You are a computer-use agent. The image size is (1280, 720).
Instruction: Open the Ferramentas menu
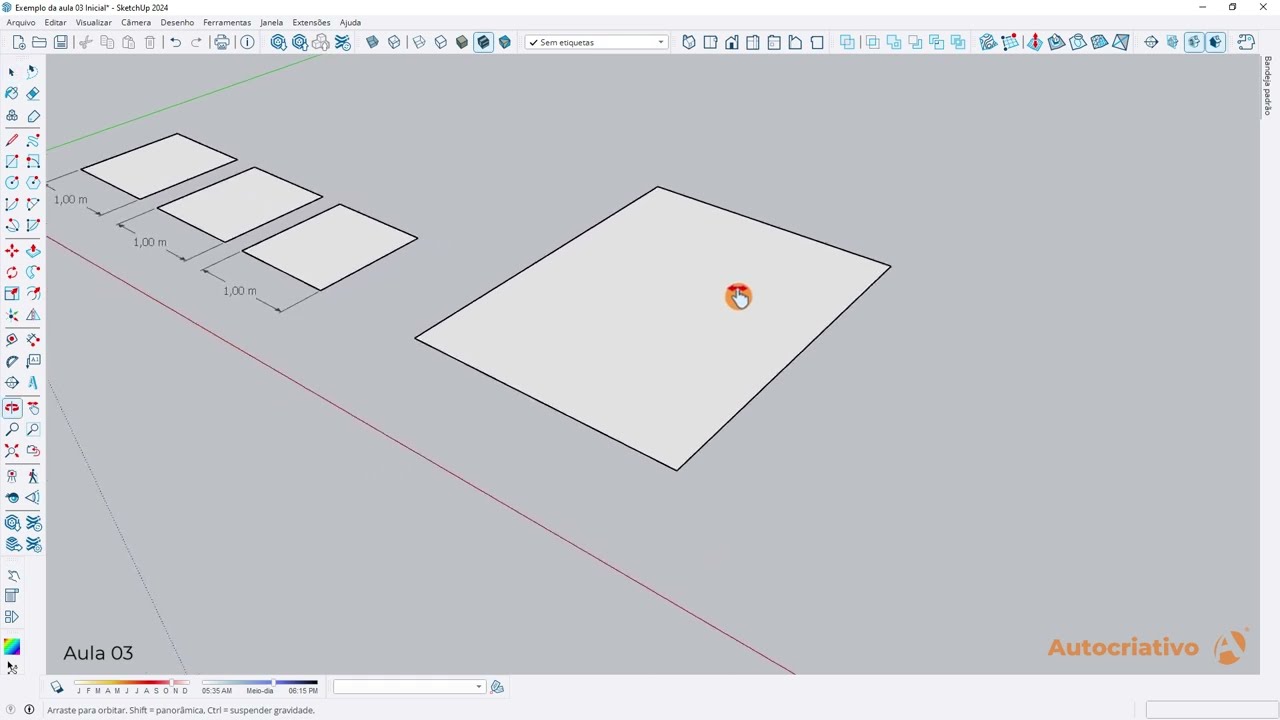pyautogui.click(x=227, y=22)
